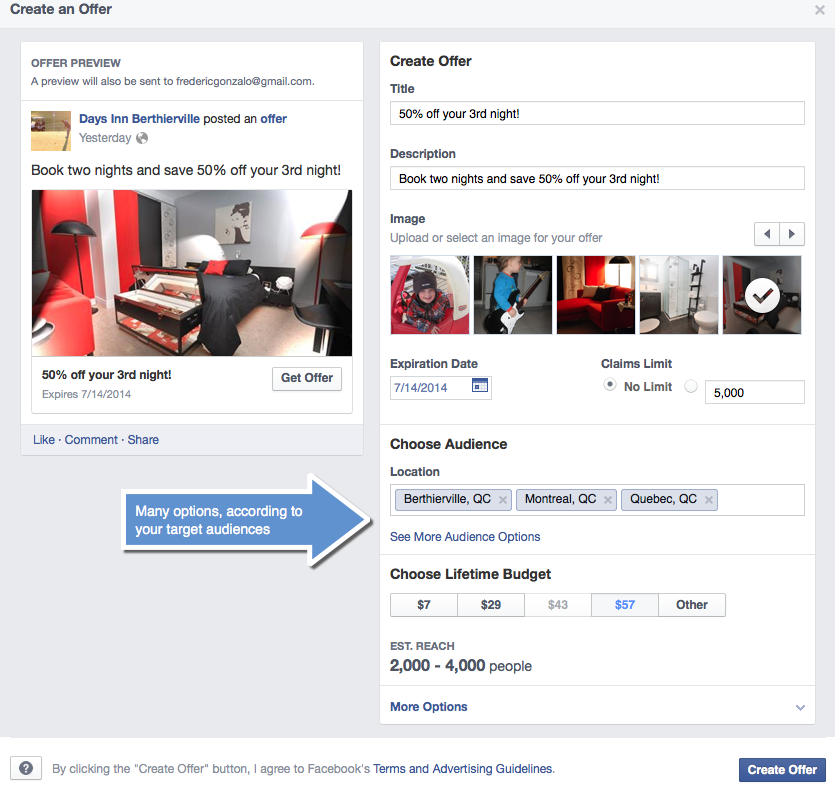Click the claims limit field showing 5,000
Image resolution: width=835 pixels, height=789 pixels.
pos(755,392)
